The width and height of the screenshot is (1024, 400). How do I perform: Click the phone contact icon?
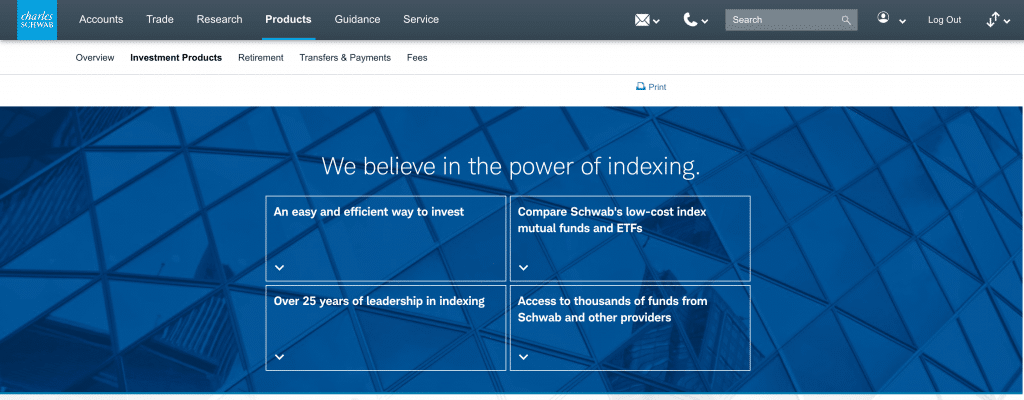(x=691, y=20)
